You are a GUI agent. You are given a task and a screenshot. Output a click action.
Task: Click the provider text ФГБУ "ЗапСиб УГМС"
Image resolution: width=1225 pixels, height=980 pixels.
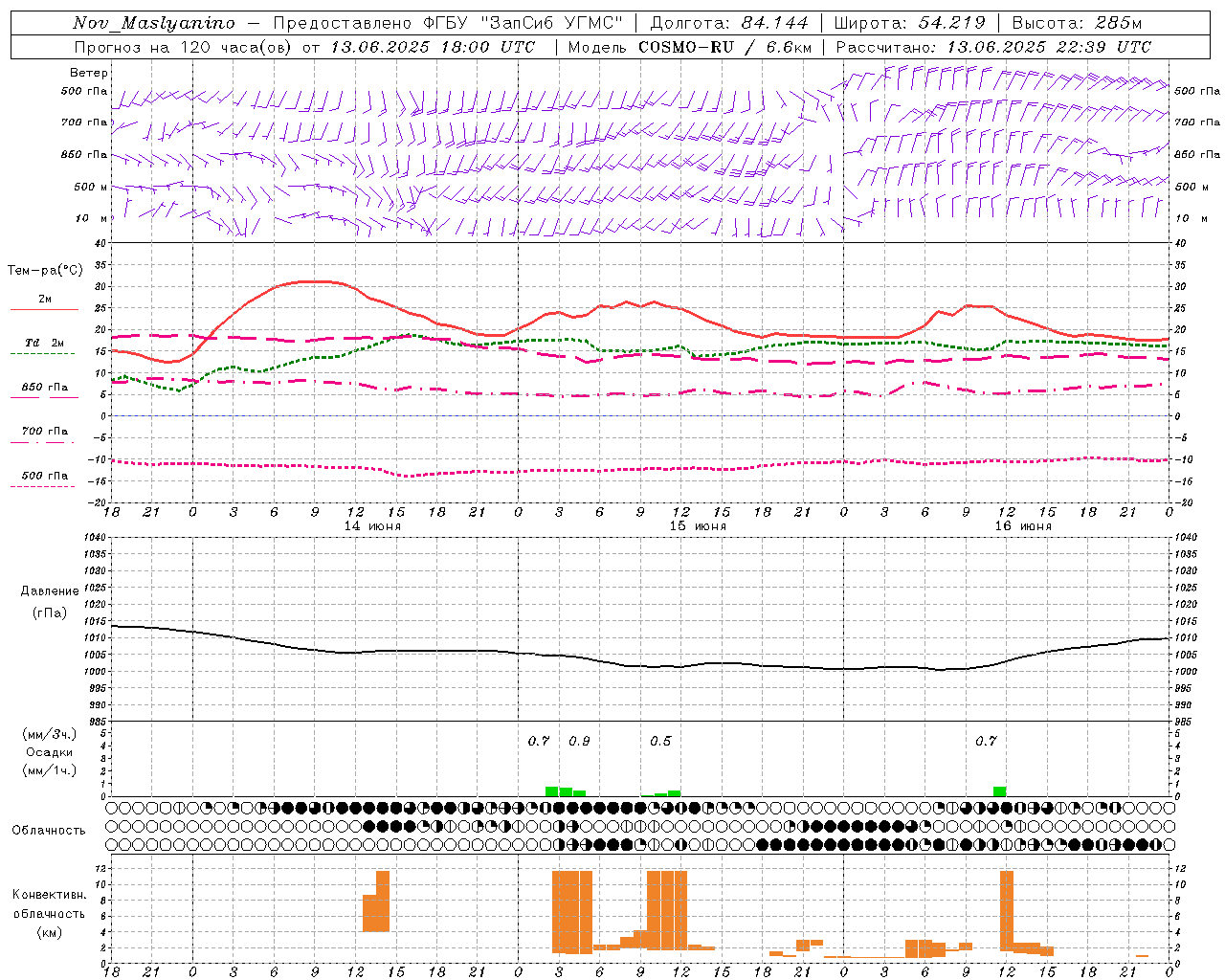[x=524, y=23]
